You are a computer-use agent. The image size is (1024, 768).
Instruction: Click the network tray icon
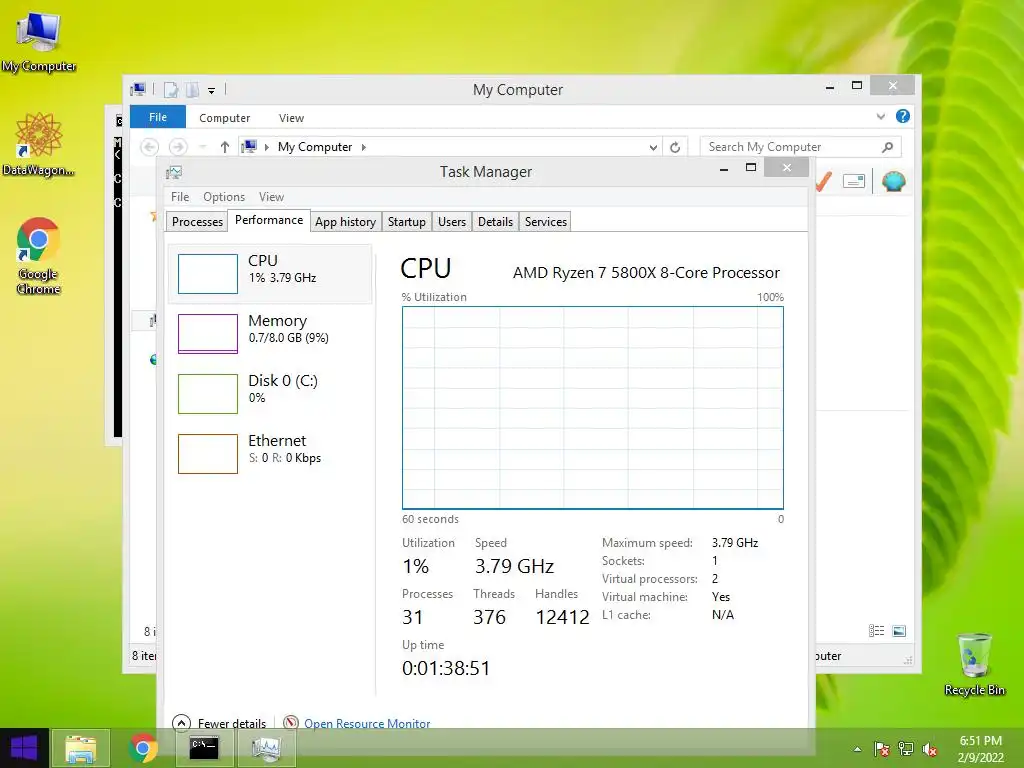906,749
